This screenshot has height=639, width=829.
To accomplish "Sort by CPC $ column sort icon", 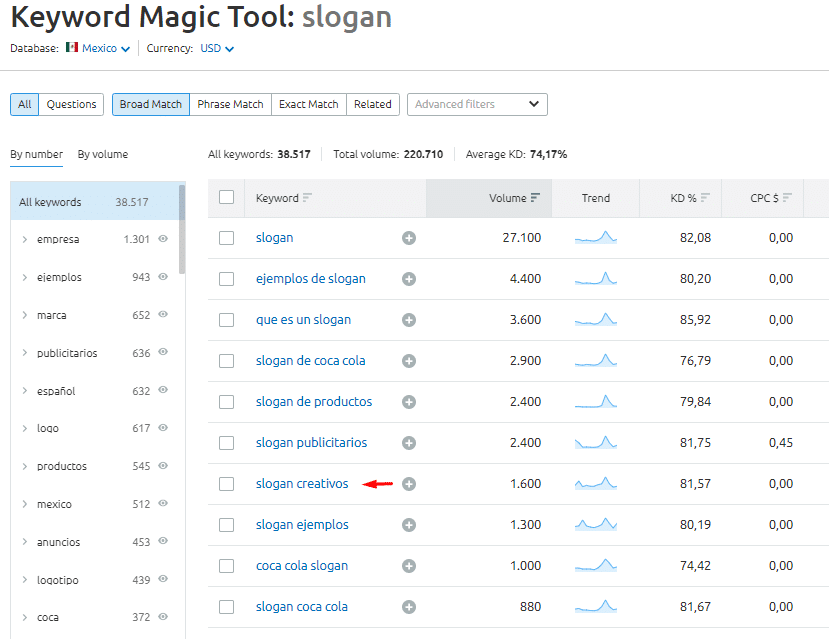I will click(x=787, y=198).
